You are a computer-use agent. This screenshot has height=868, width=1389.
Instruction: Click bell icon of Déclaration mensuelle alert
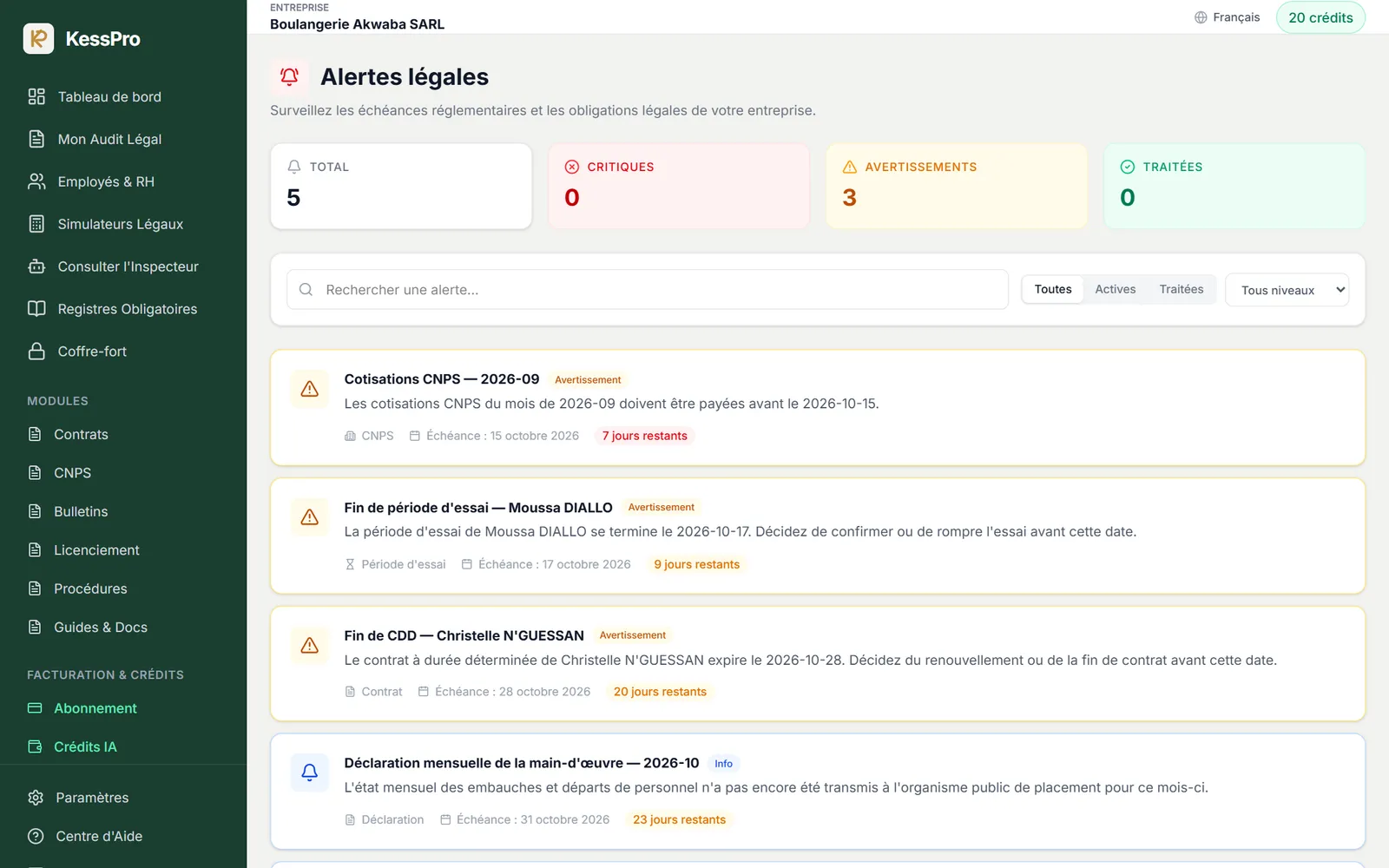click(309, 773)
